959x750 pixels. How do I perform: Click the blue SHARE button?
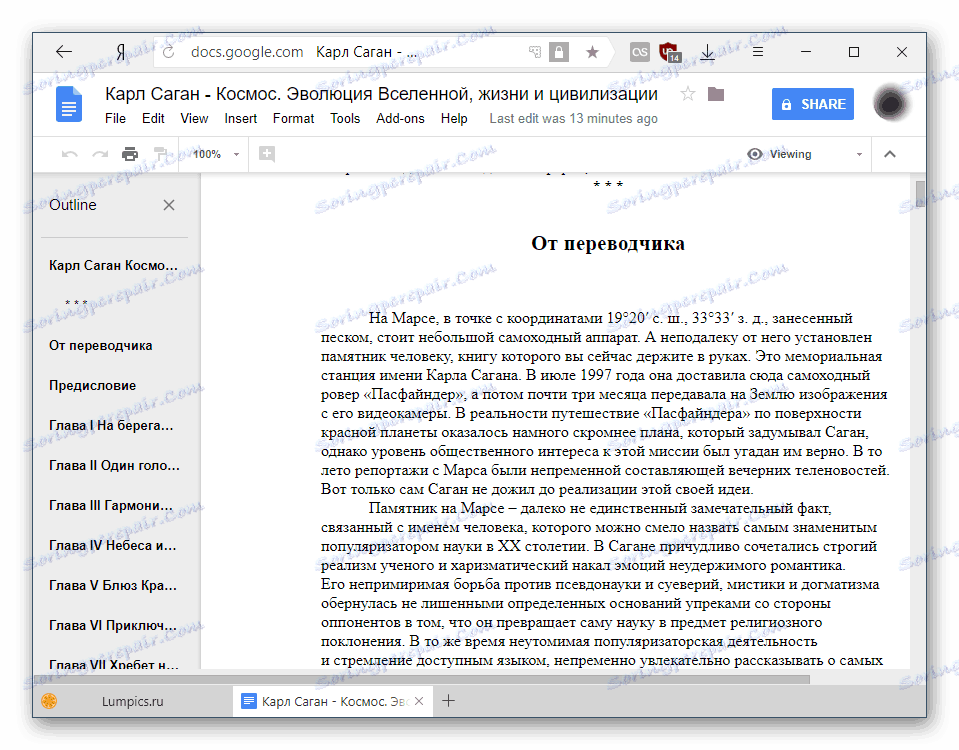pos(813,104)
